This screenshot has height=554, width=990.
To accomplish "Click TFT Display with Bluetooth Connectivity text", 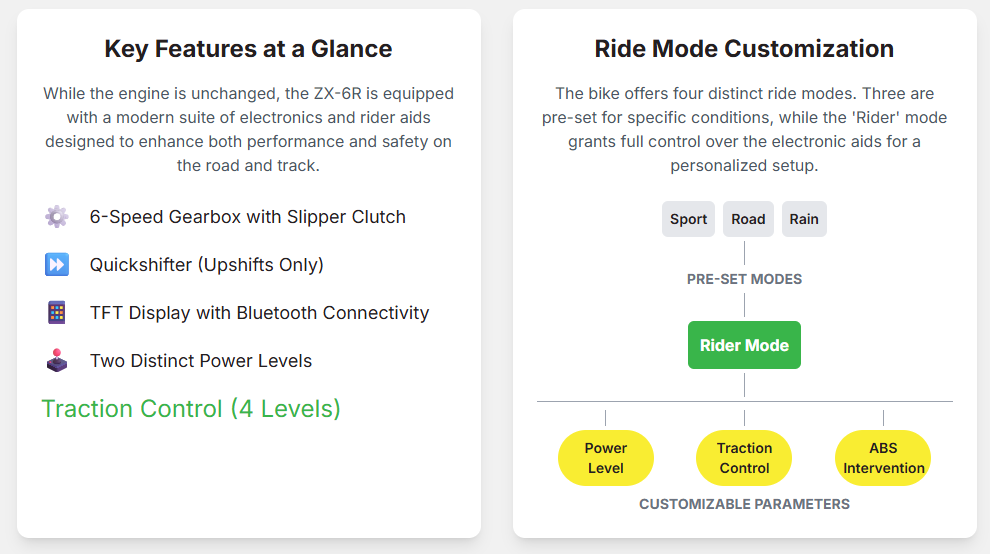I will click(x=259, y=313).
